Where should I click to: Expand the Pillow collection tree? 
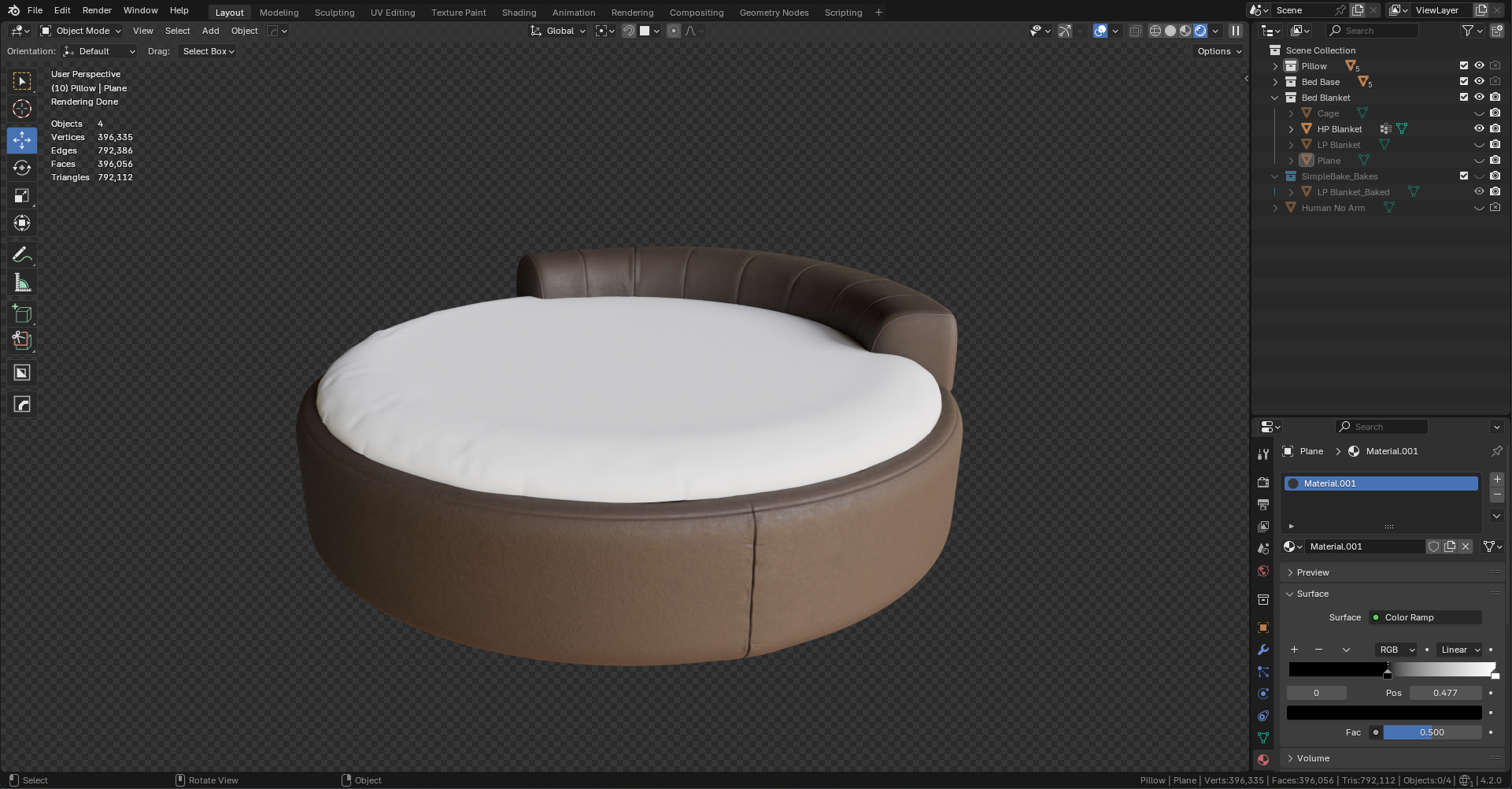coord(1275,66)
